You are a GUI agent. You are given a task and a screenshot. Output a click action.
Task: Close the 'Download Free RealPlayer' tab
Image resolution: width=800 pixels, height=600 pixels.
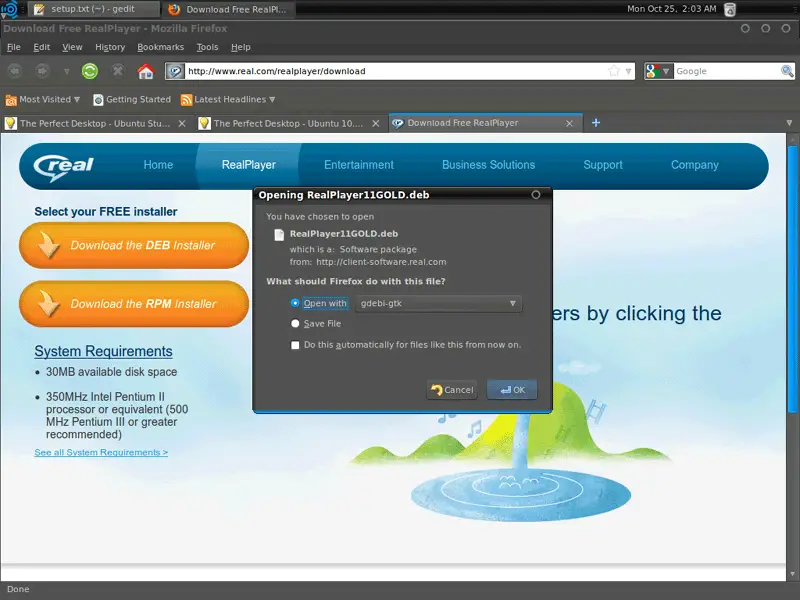[569, 123]
